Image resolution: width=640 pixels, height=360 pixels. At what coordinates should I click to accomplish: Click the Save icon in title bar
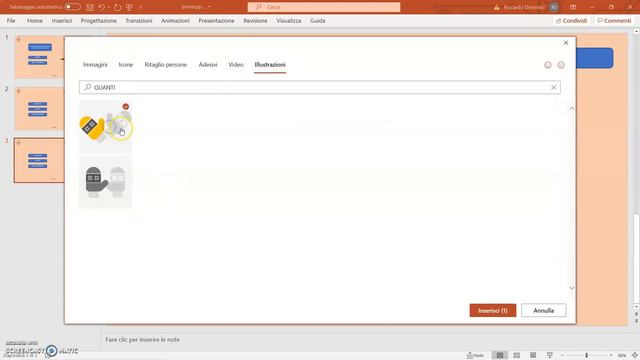tap(90, 7)
